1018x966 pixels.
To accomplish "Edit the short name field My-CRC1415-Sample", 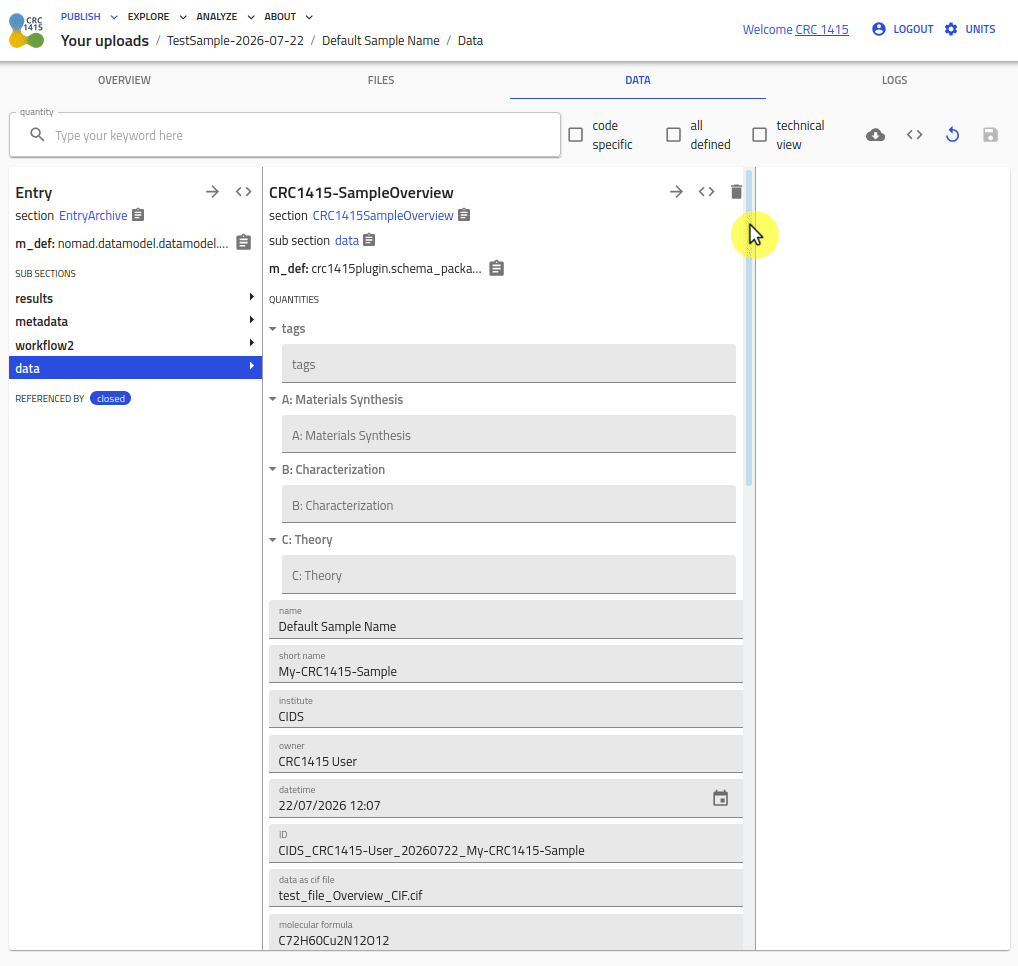I will 506,664.
